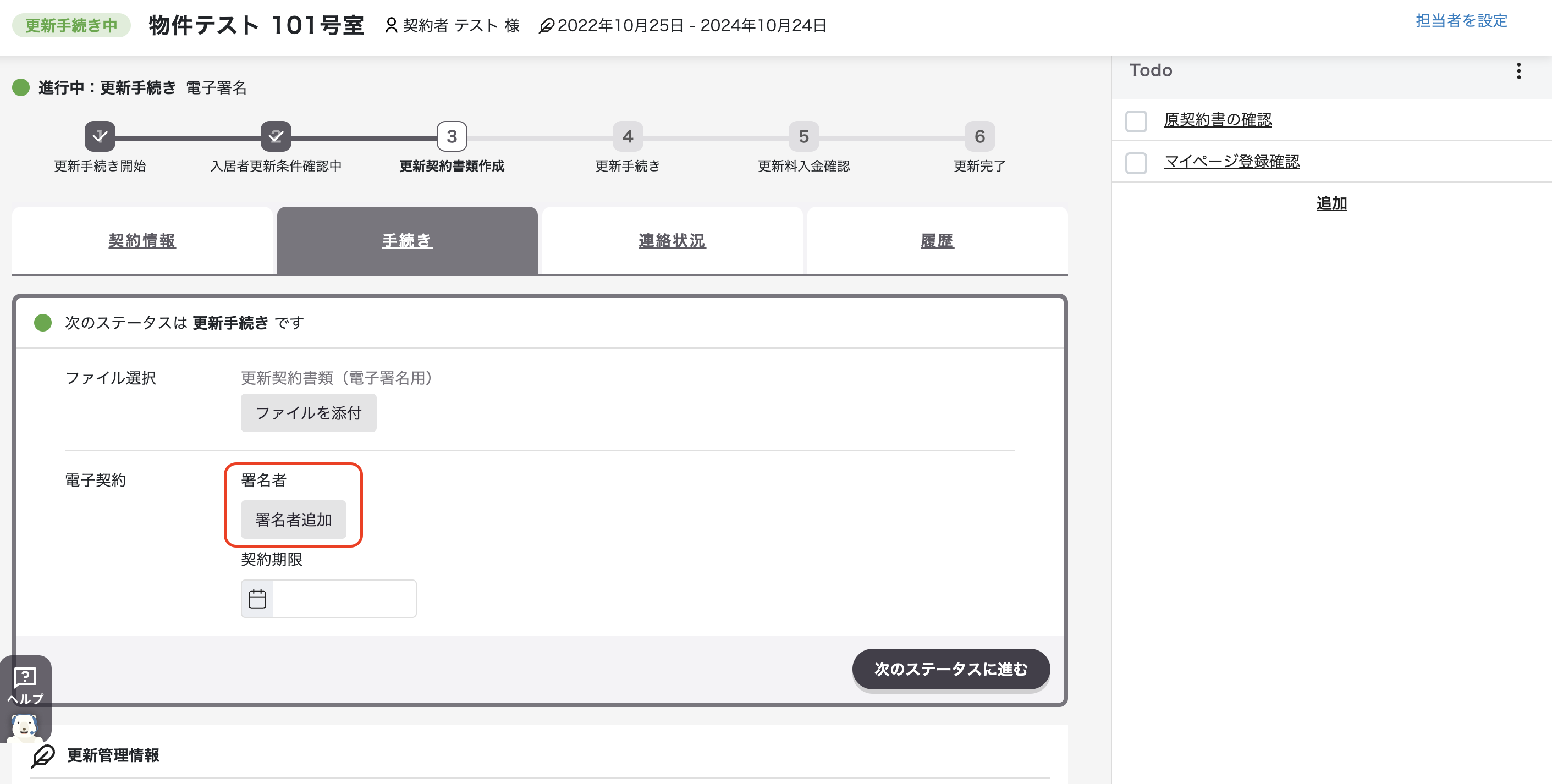Click the contract period 2022年10月25日 - 2024年10月24日
Screen dimensions: 1552x784
pyautogui.click(x=692, y=25)
